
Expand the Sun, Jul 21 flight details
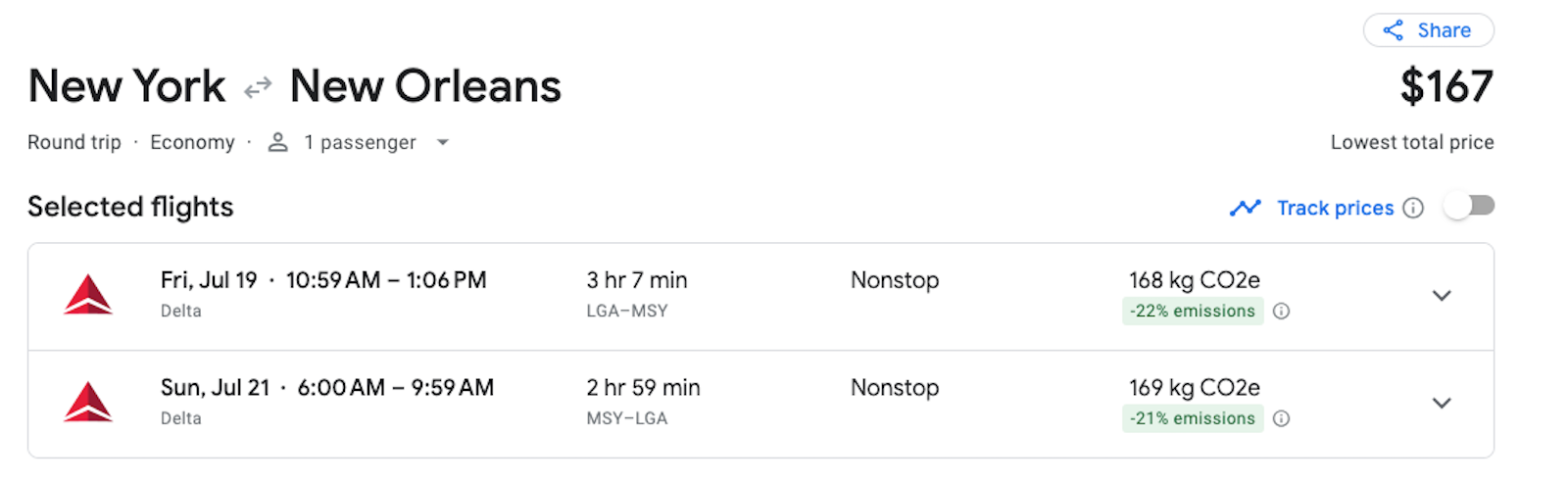pos(1442,404)
